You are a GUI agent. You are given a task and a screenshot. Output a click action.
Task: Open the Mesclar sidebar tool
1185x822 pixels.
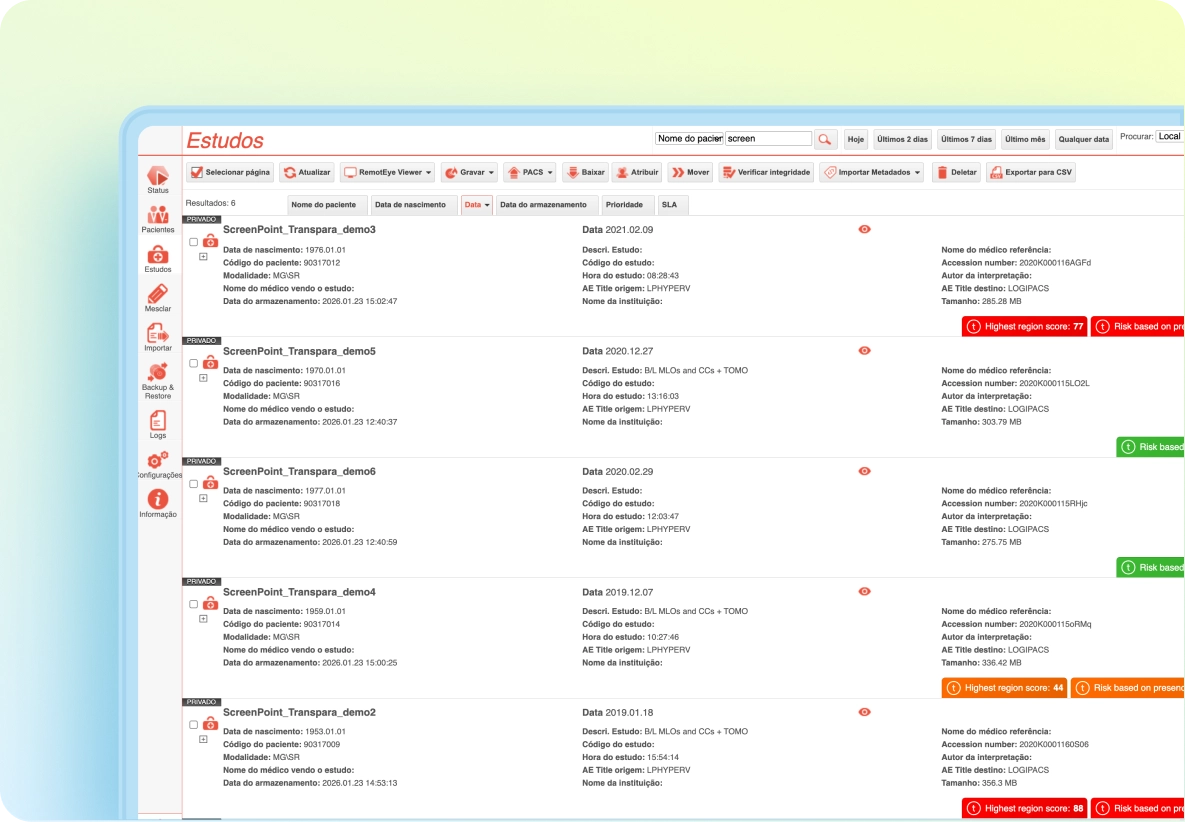click(158, 298)
